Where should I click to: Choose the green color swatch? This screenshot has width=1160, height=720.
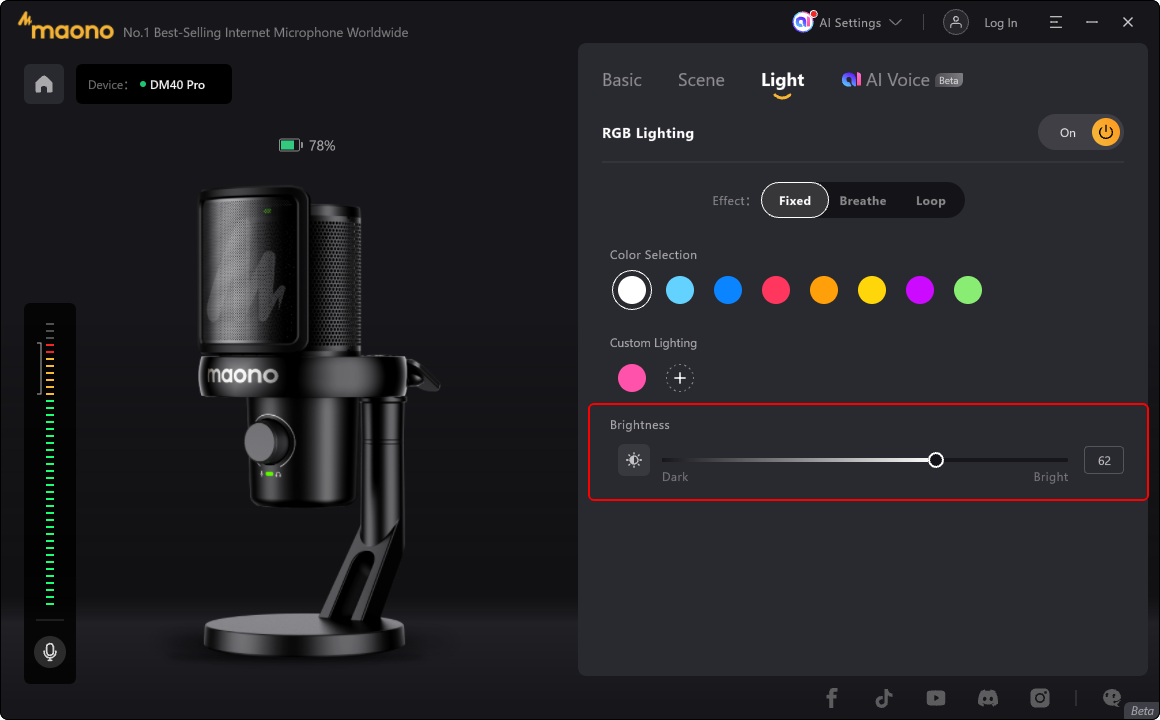tap(968, 290)
